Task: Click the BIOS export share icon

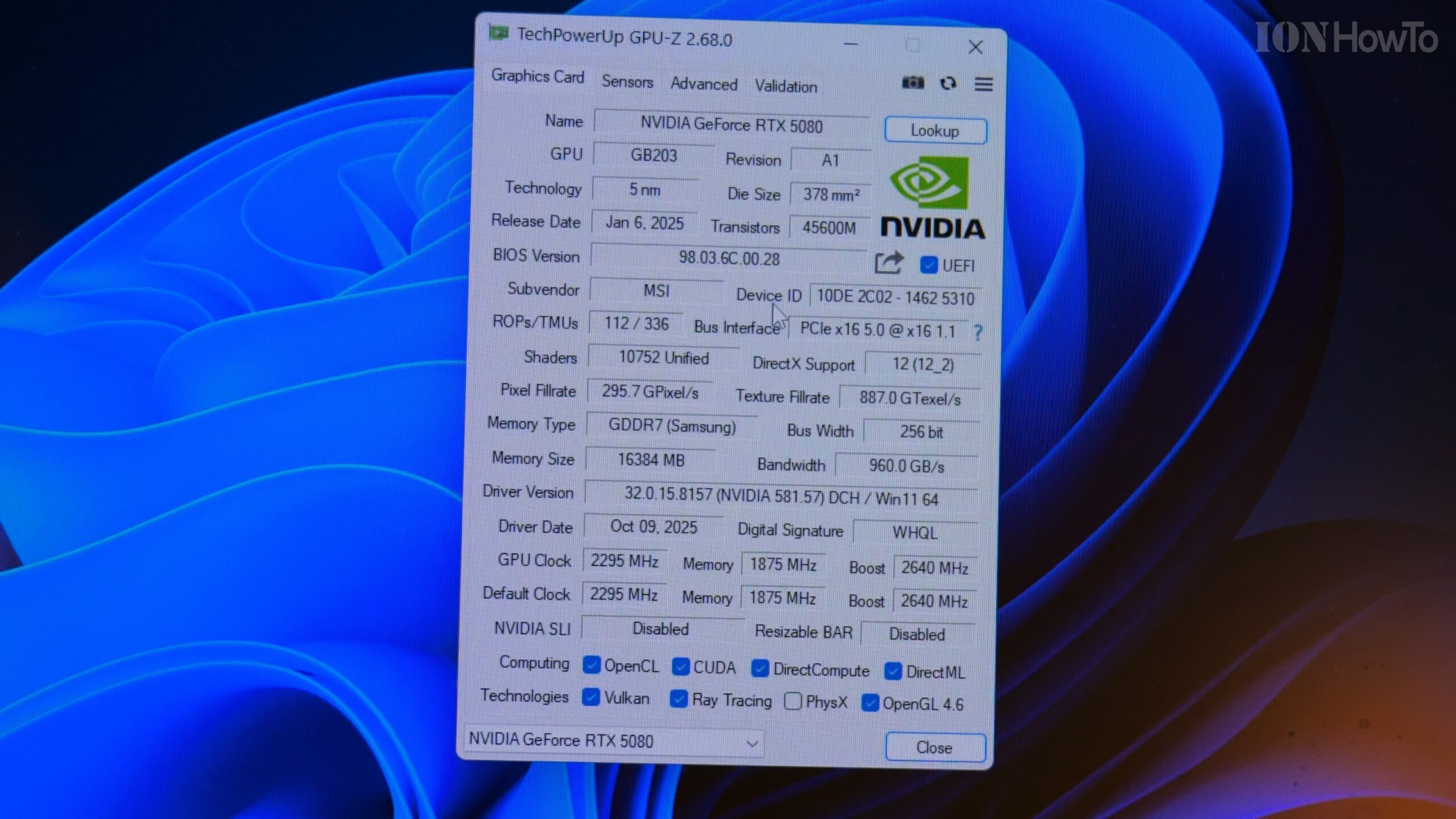Action: (889, 263)
